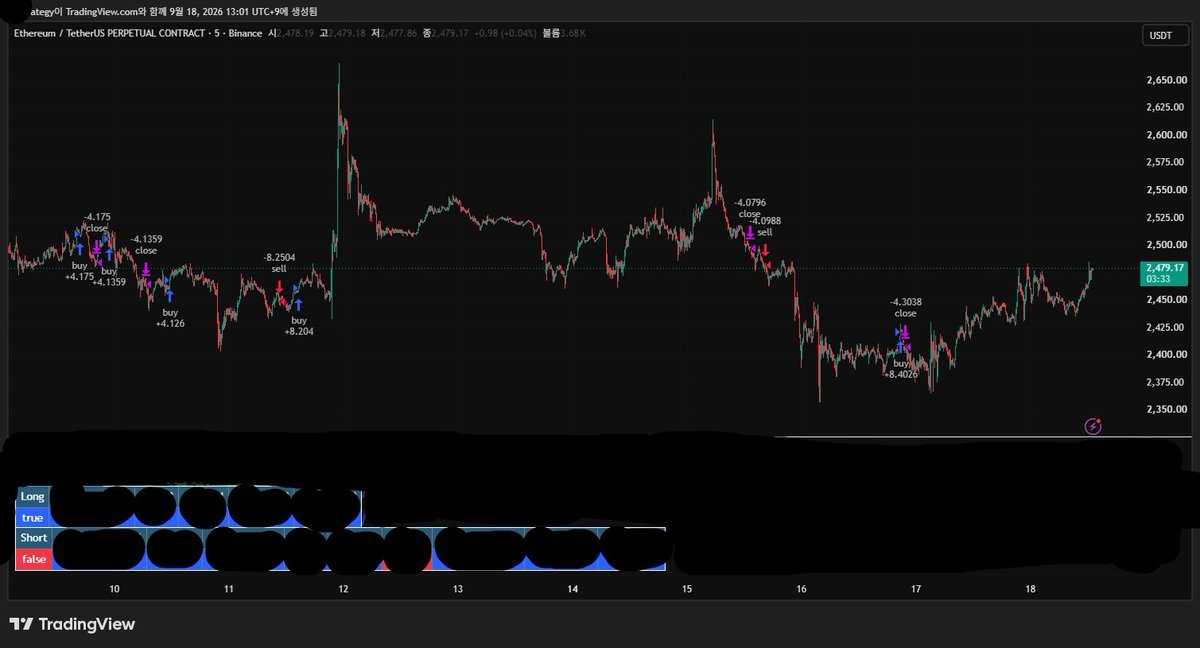Image resolution: width=1200 pixels, height=648 pixels.
Task: Click the buy +4.126 trade label
Action: 170,317
